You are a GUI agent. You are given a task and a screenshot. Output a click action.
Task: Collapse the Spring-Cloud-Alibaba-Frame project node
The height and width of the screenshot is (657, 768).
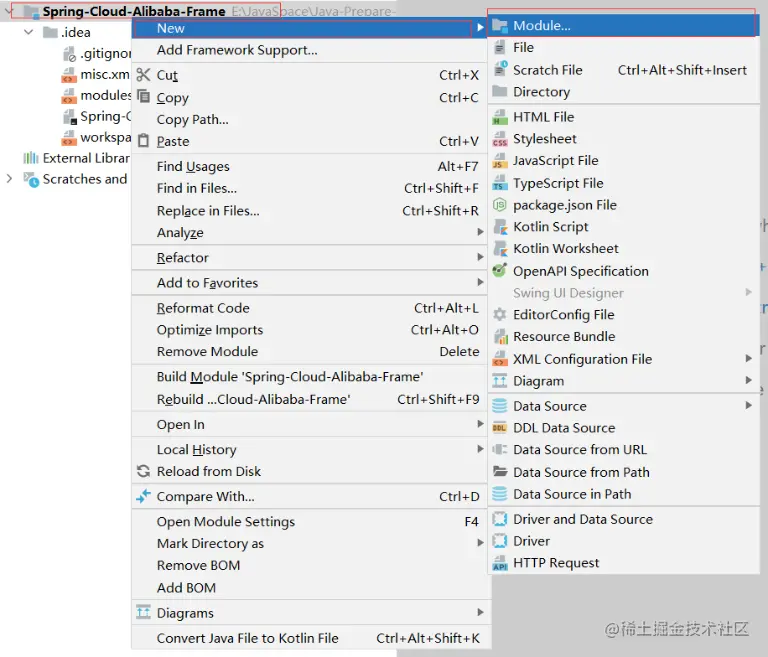tap(8, 10)
